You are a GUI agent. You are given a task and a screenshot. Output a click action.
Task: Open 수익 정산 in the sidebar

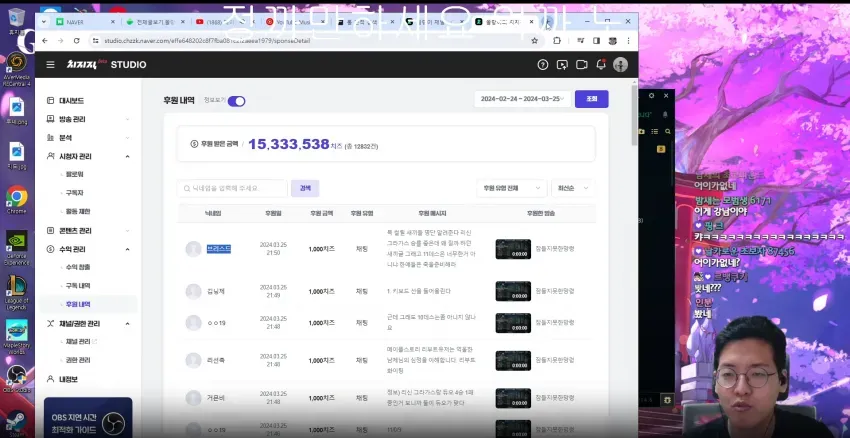coord(78,267)
